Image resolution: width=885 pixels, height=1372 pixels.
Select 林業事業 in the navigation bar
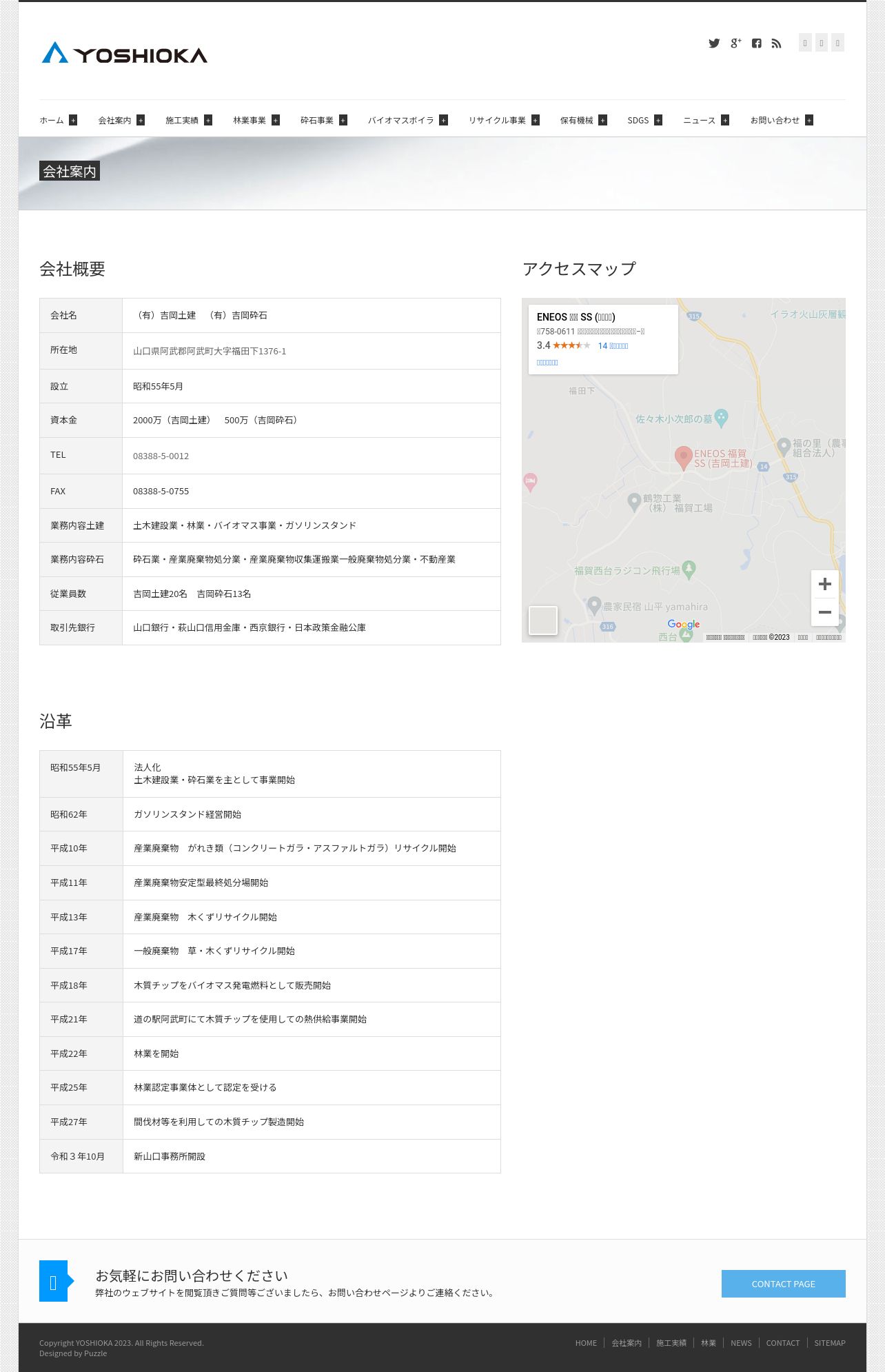pyautogui.click(x=250, y=120)
